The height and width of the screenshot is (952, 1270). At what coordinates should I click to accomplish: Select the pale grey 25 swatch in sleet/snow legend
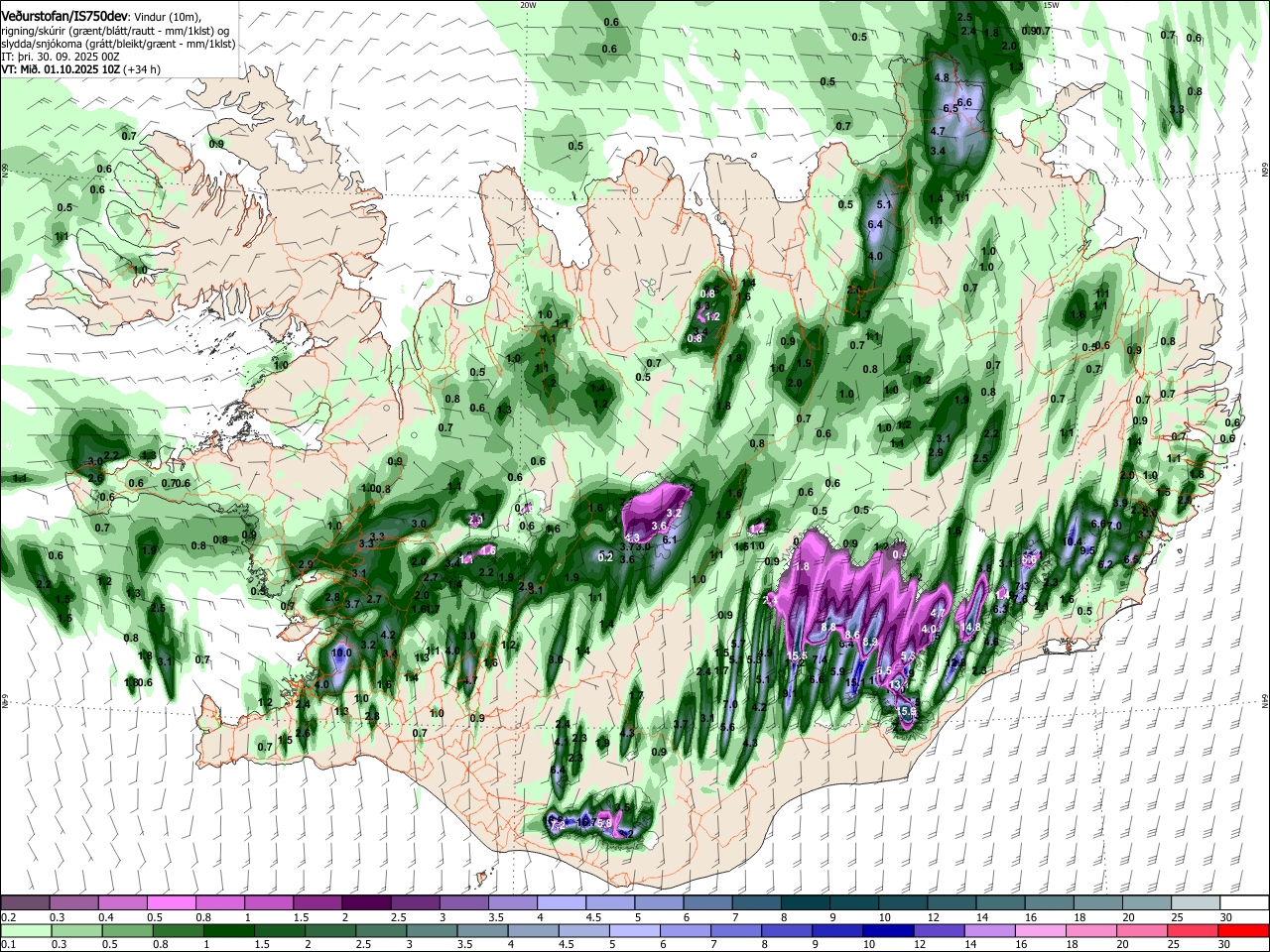click(1194, 903)
